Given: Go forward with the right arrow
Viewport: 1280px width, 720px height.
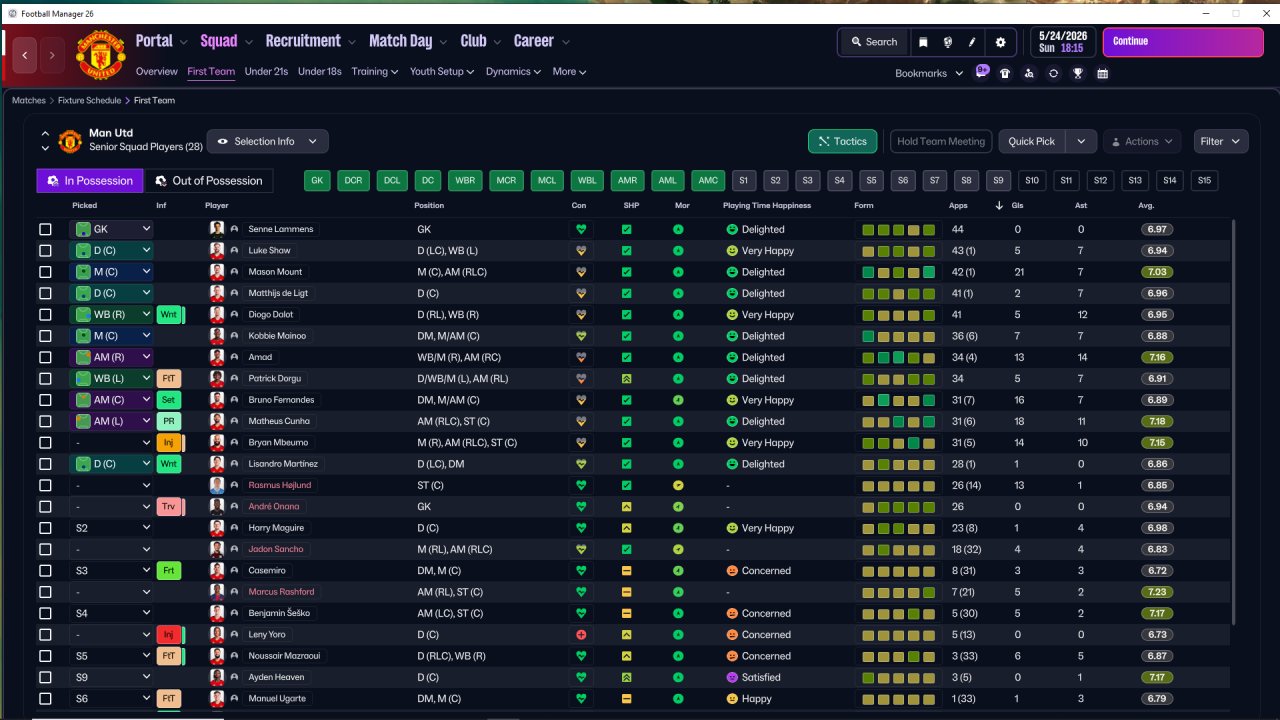Looking at the screenshot, I should (x=52, y=55).
